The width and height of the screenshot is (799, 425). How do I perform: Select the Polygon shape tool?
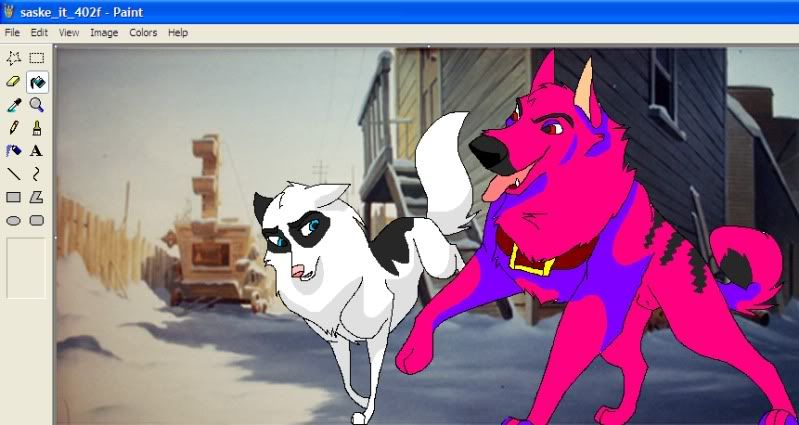tap(37, 197)
